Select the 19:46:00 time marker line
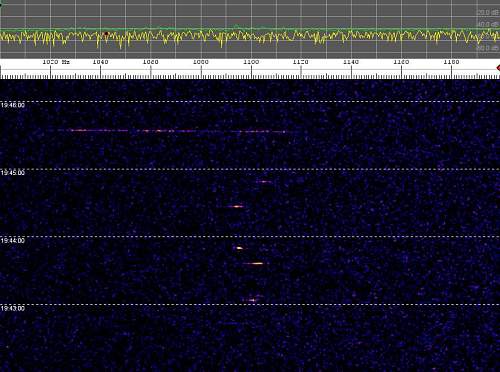This screenshot has width=500, height=372. point(250,101)
